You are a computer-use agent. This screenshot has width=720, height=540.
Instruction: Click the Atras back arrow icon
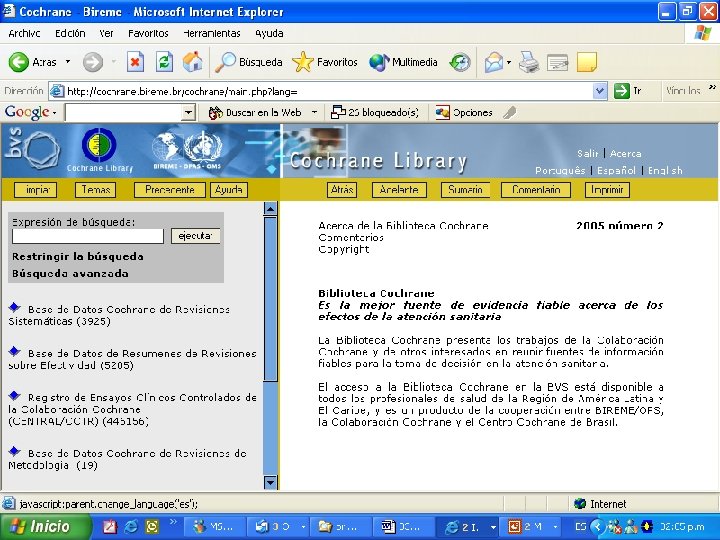[x=19, y=62]
